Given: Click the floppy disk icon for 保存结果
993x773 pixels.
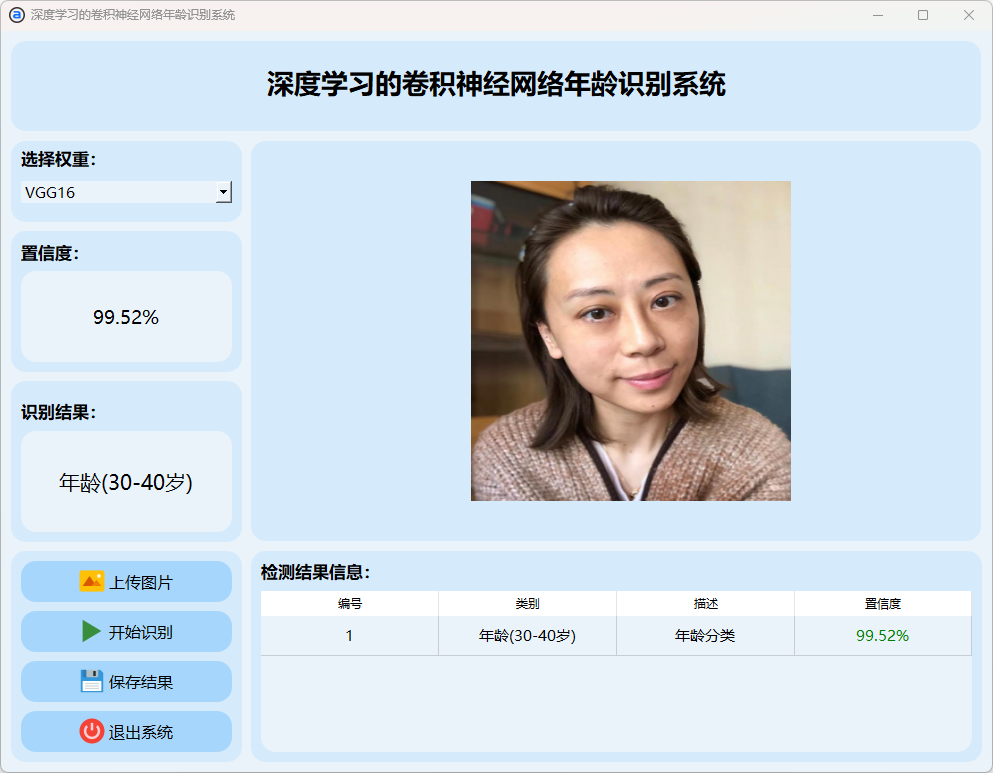Looking at the screenshot, I should (92, 682).
